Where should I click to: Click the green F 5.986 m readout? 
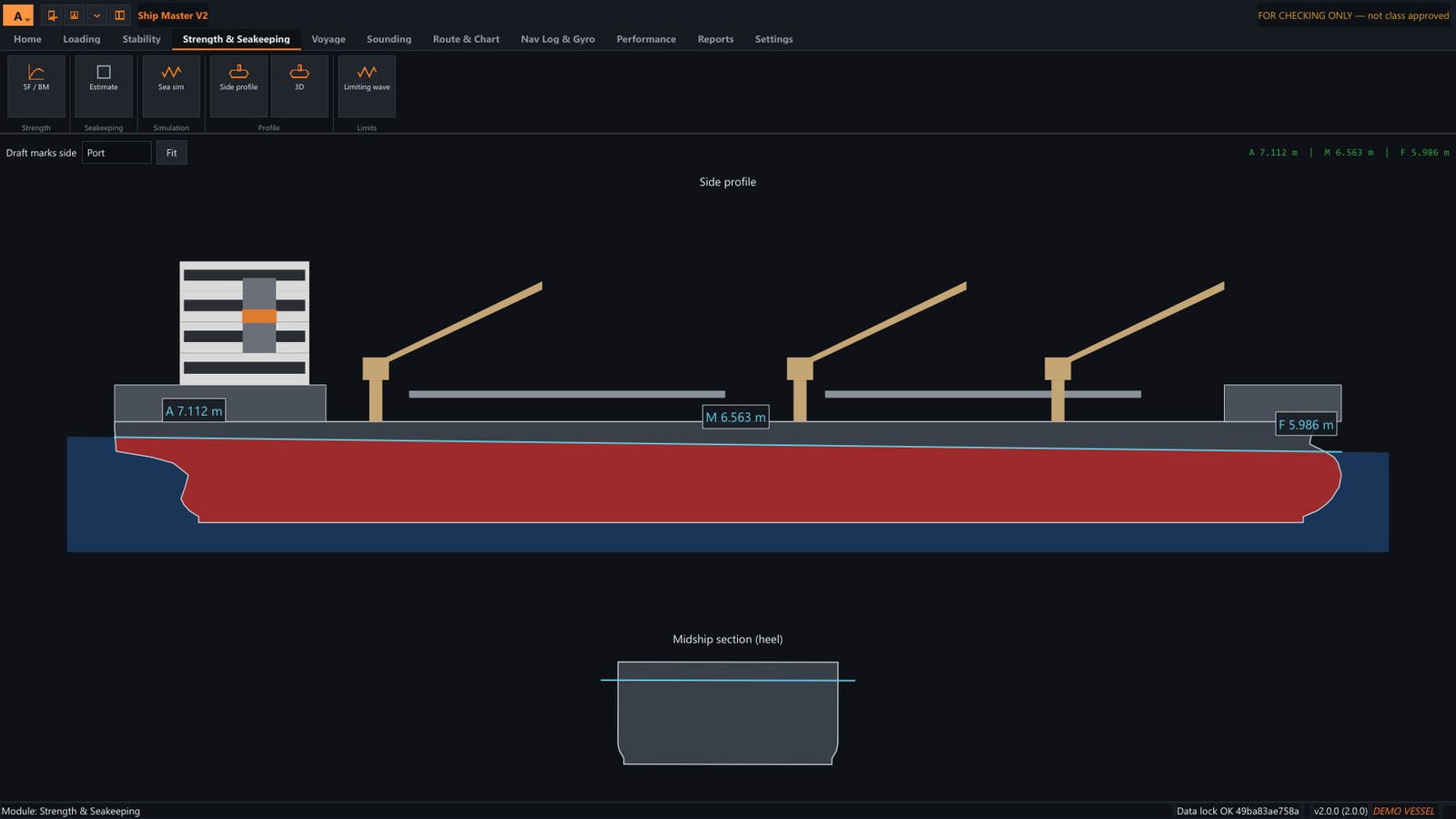tap(1424, 153)
